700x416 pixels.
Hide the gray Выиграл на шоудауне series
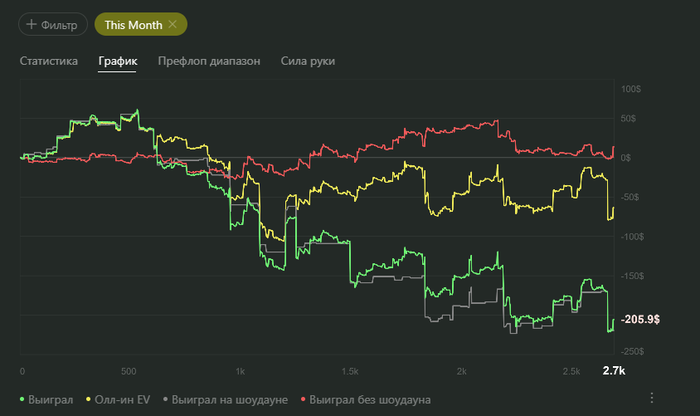point(225,399)
